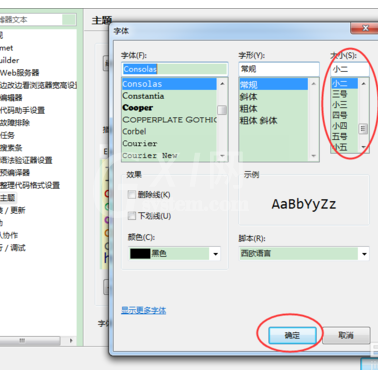The image size is (378, 370).
Task: Click the 确定 button in font dialog
Action: [x=292, y=335]
